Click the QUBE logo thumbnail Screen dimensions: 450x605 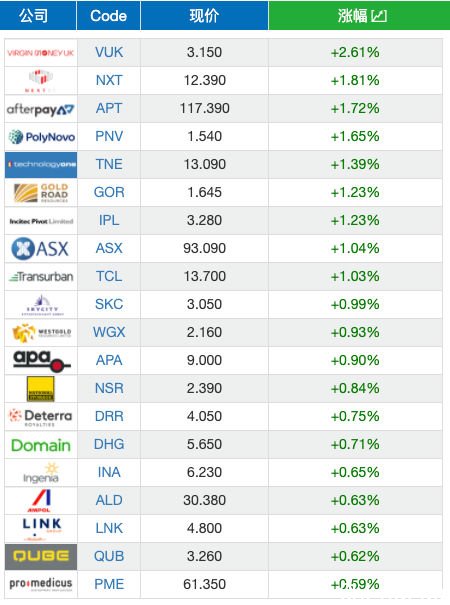point(41,557)
